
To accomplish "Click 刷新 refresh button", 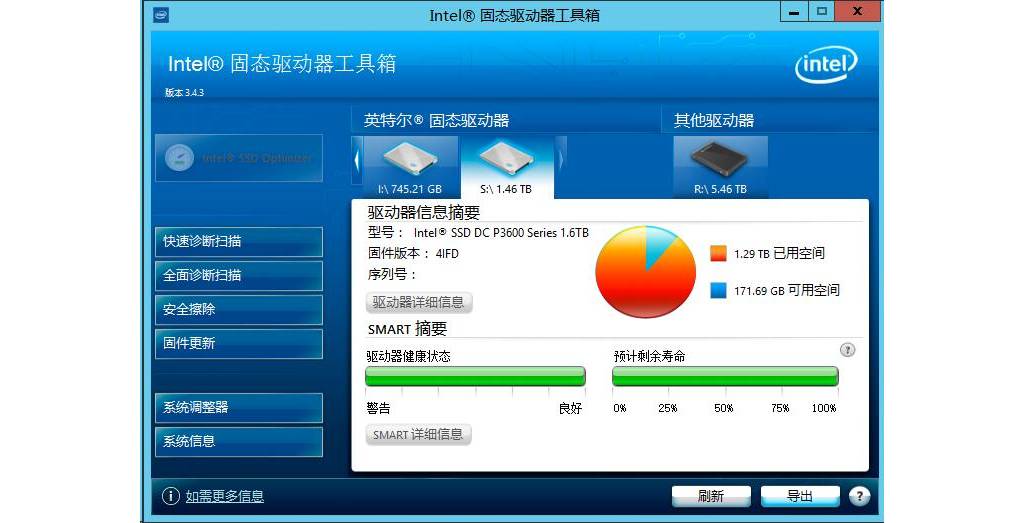I will [x=711, y=496].
